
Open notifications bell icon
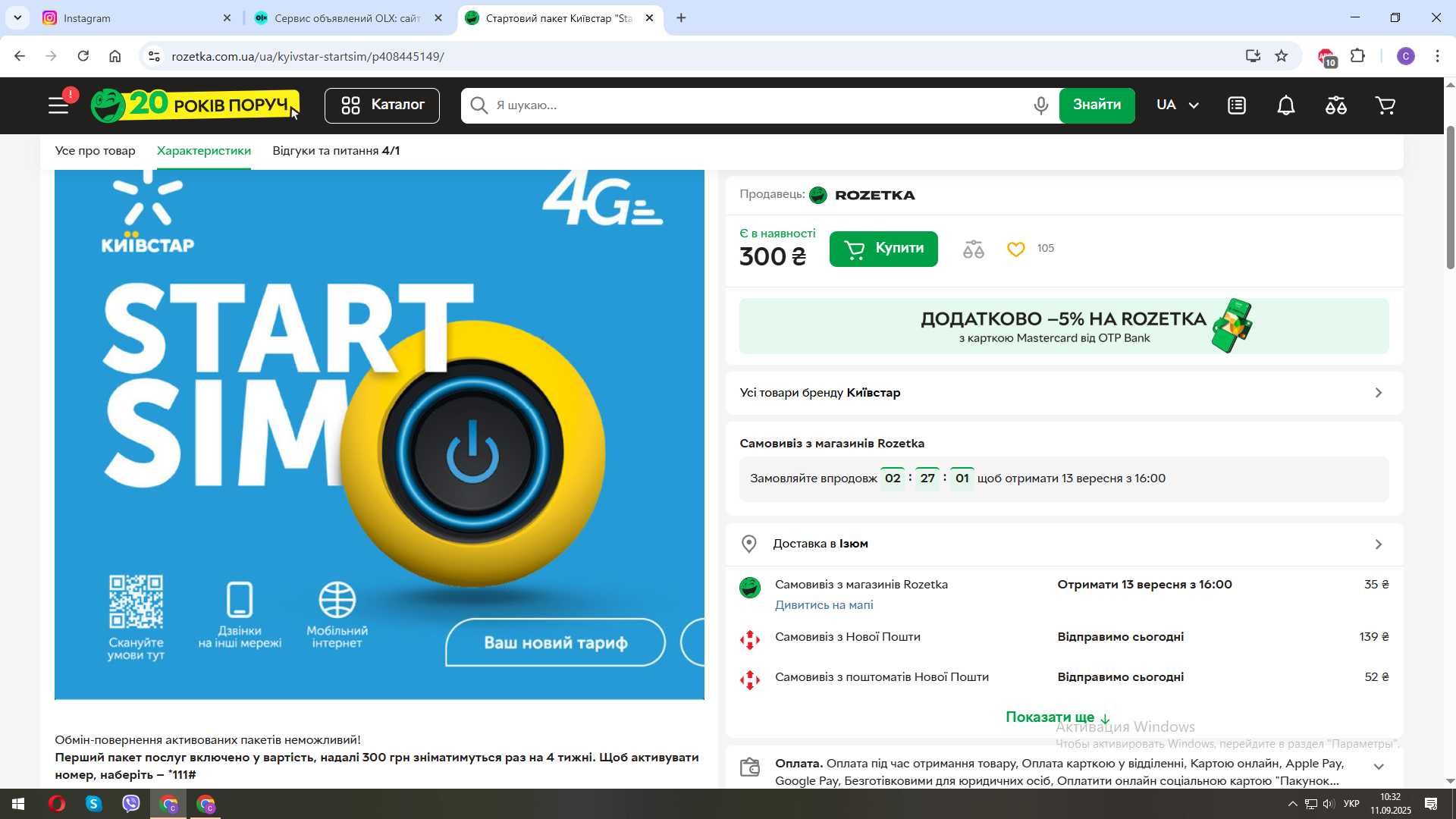(x=1286, y=105)
